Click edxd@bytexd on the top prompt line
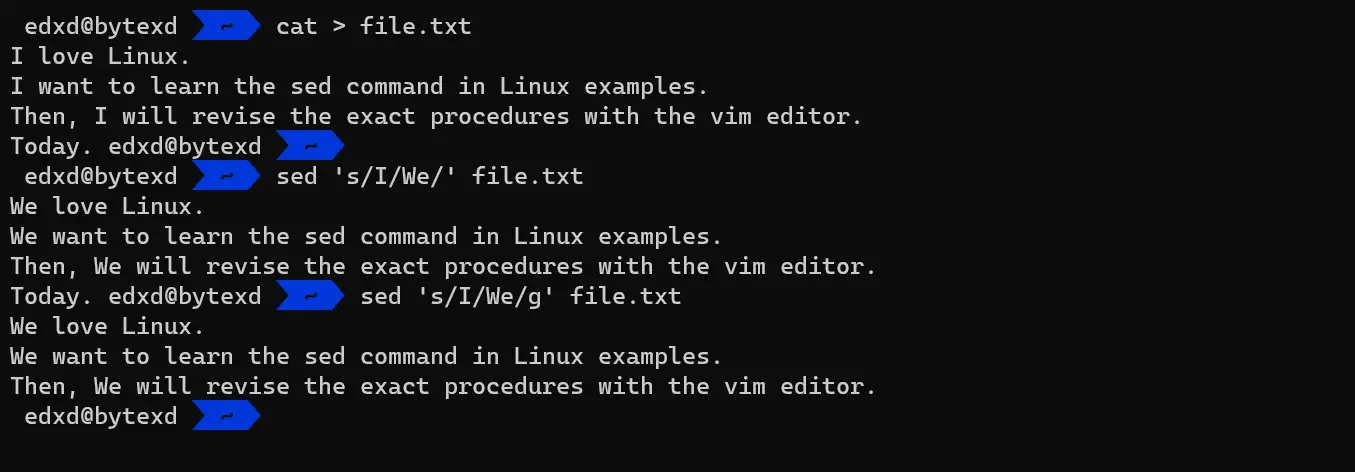1355x472 pixels. (101, 26)
